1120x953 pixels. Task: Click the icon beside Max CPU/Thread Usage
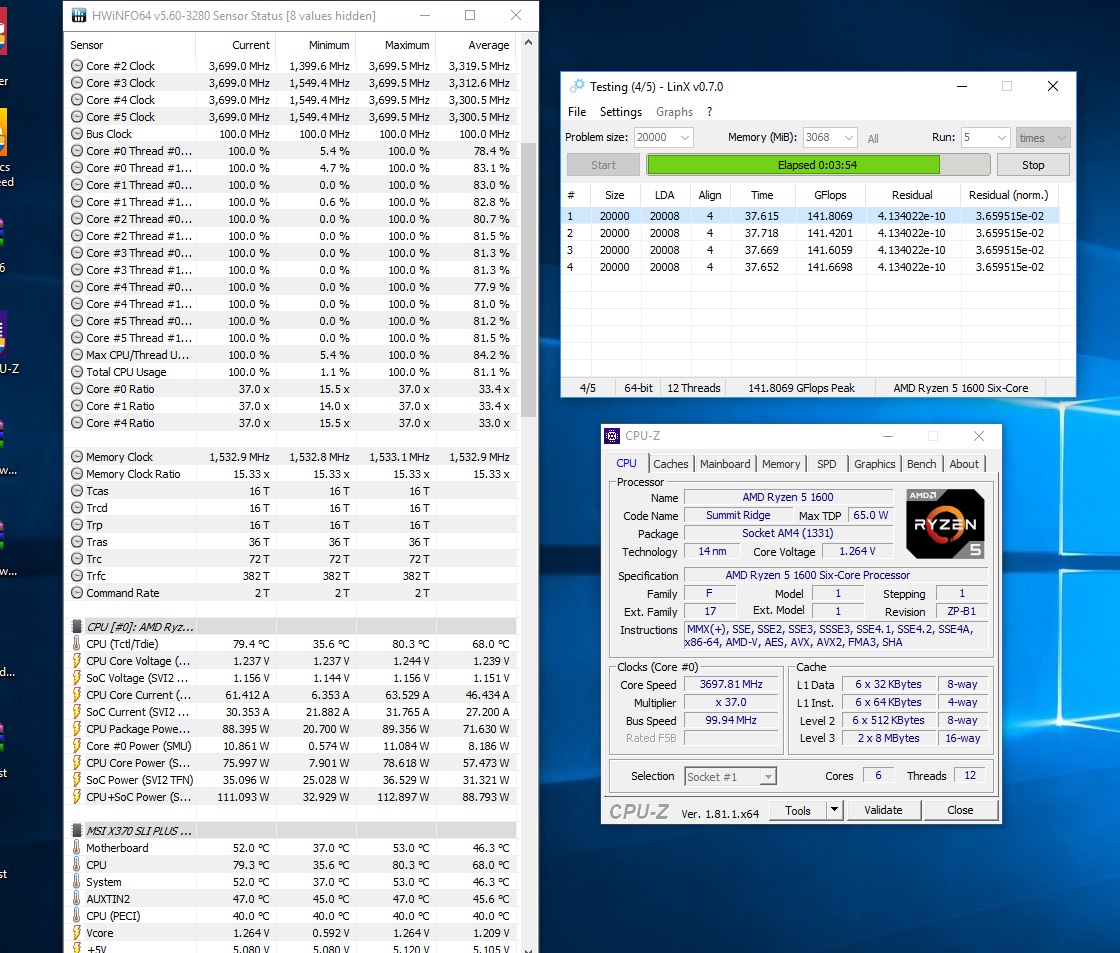tap(77, 355)
